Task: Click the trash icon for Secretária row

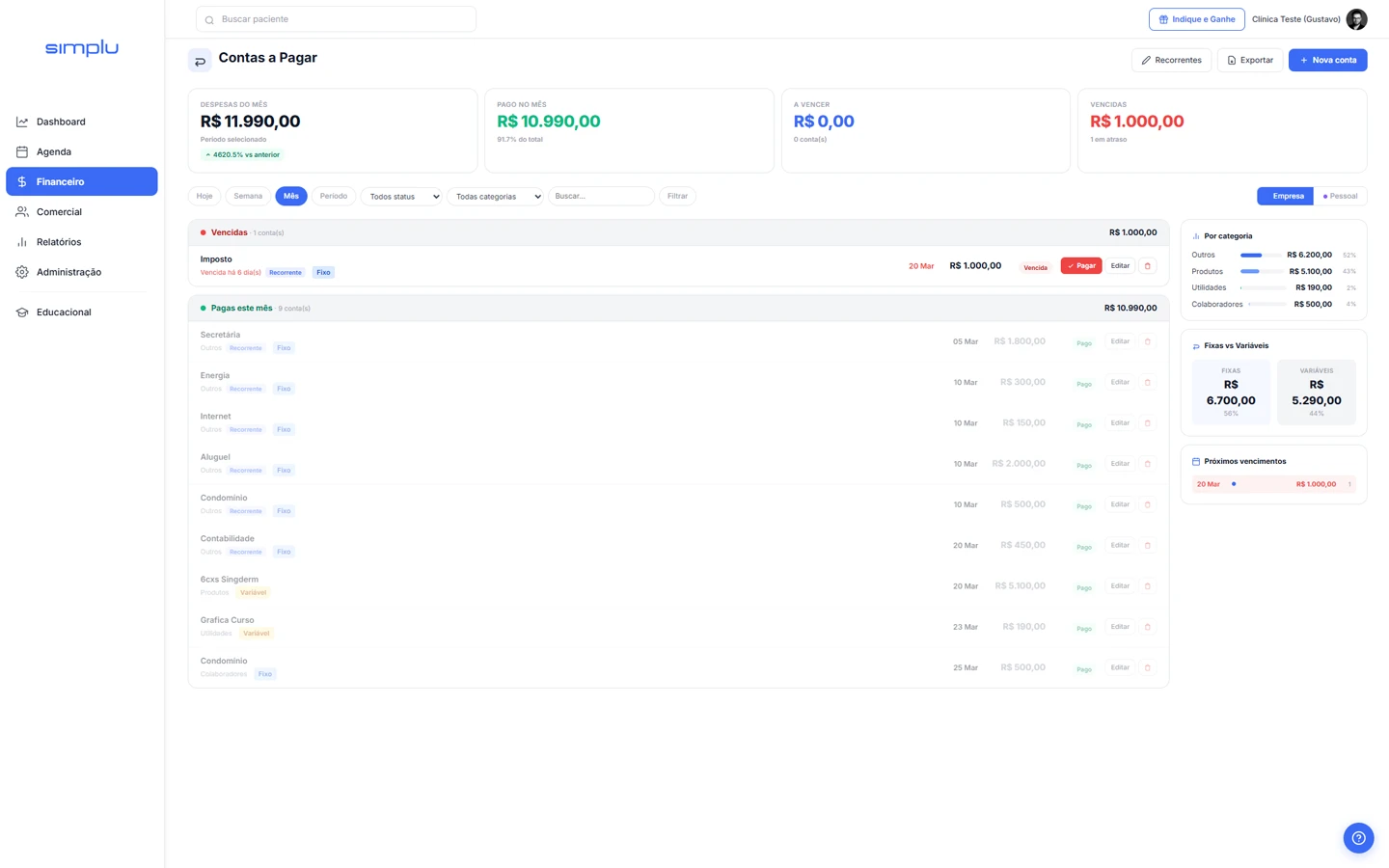Action: click(1147, 341)
